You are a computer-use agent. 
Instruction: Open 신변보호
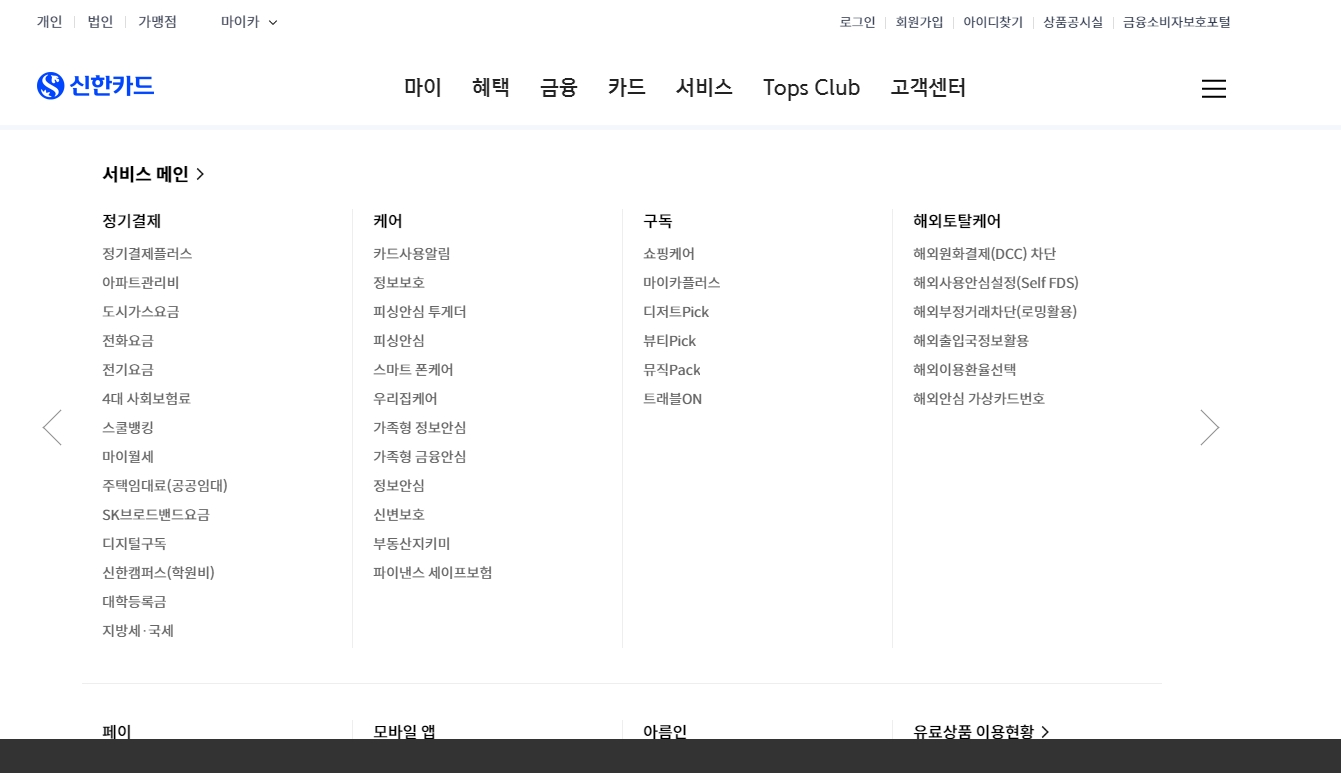(x=399, y=515)
